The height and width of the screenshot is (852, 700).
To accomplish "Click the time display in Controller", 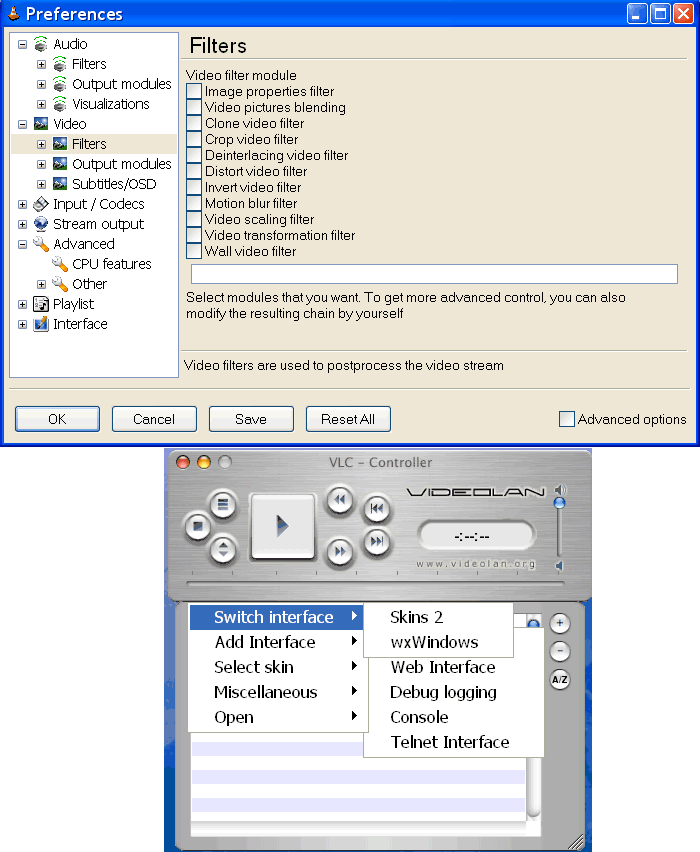I will (477, 536).
